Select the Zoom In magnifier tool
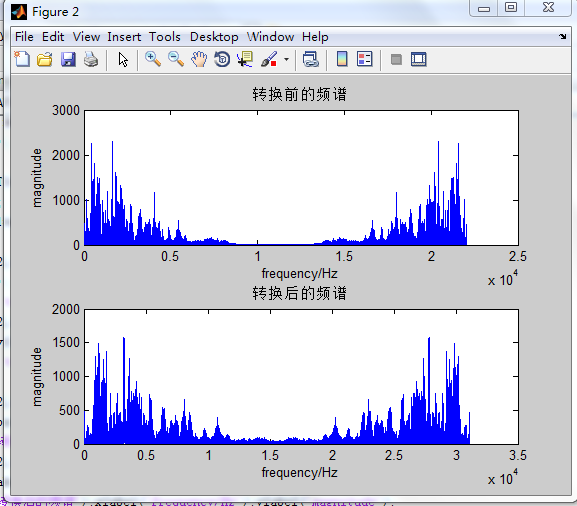The width and height of the screenshot is (577, 506). [153, 59]
